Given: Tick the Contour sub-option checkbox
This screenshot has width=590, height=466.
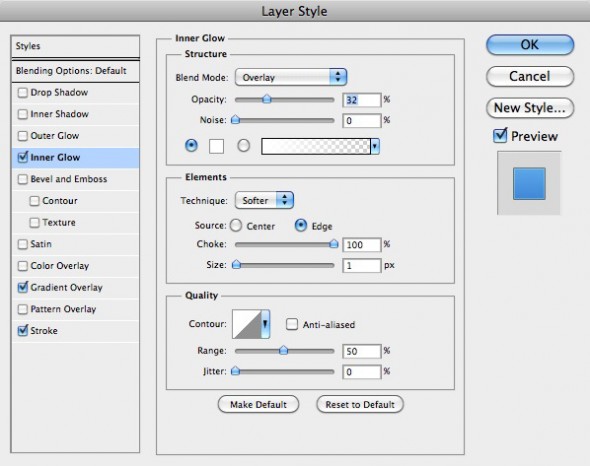Looking at the screenshot, I should [34, 201].
